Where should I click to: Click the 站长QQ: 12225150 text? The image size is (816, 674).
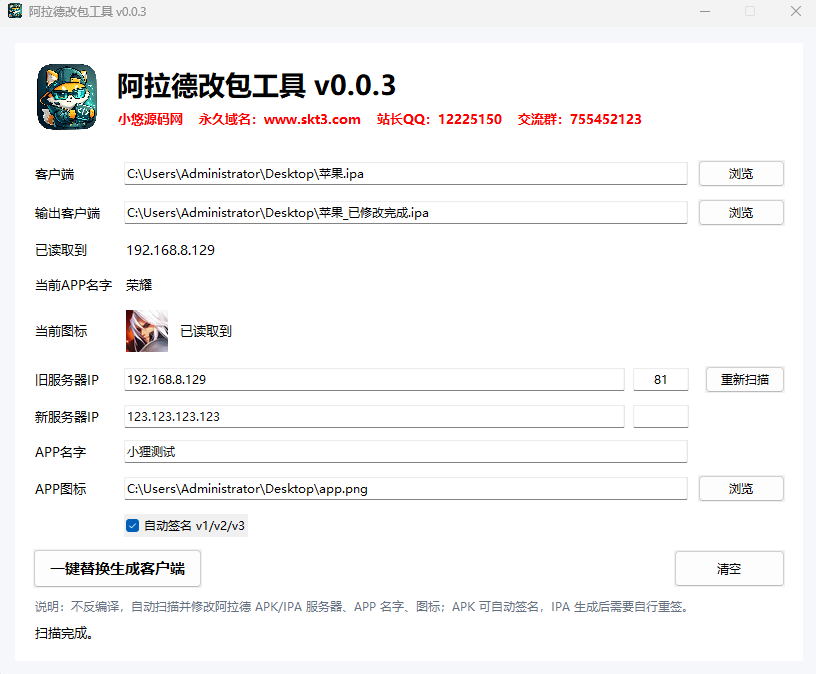click(x=439, y=119)
